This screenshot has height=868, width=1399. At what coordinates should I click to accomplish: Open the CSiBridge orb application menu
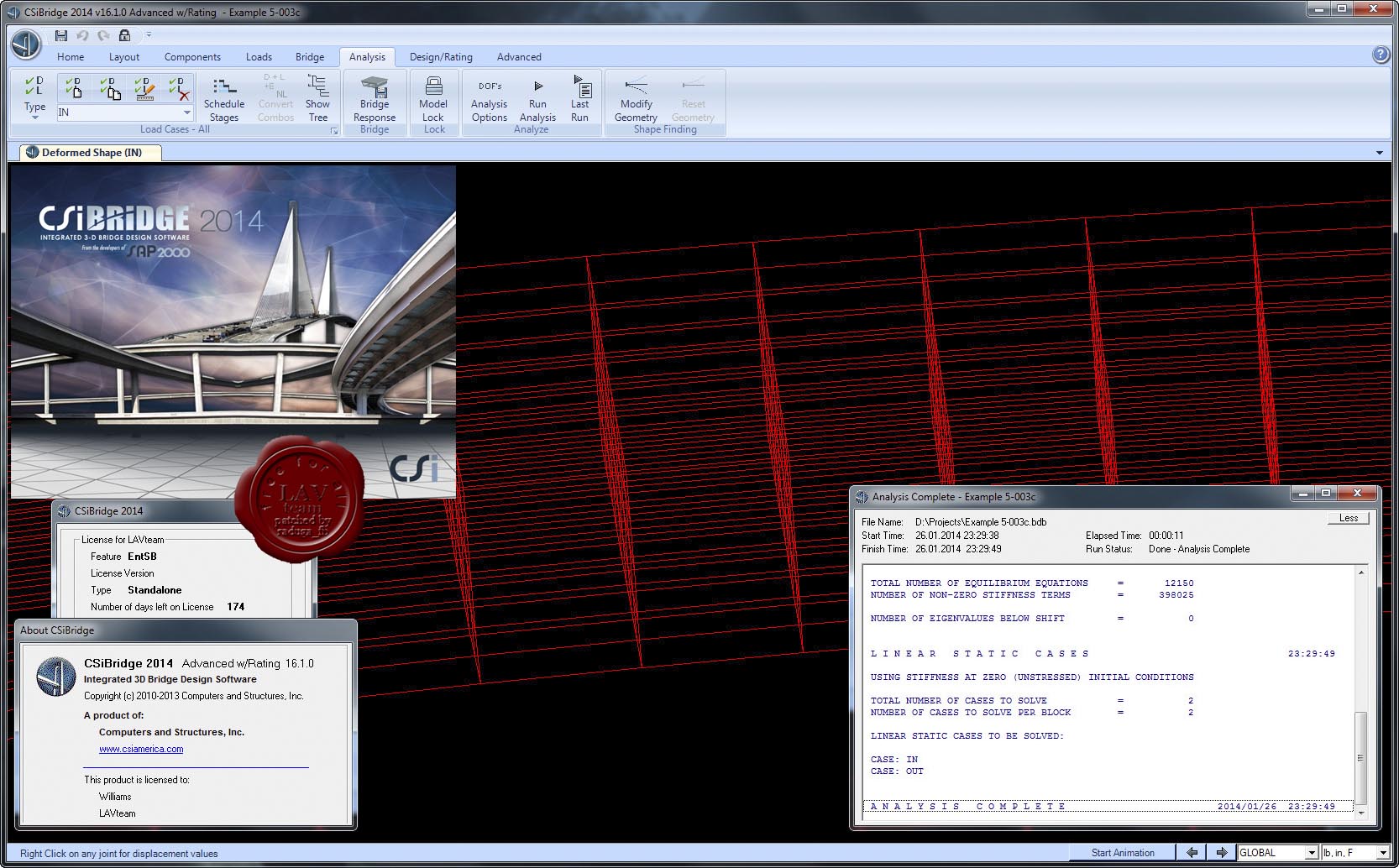coord(26,44)
